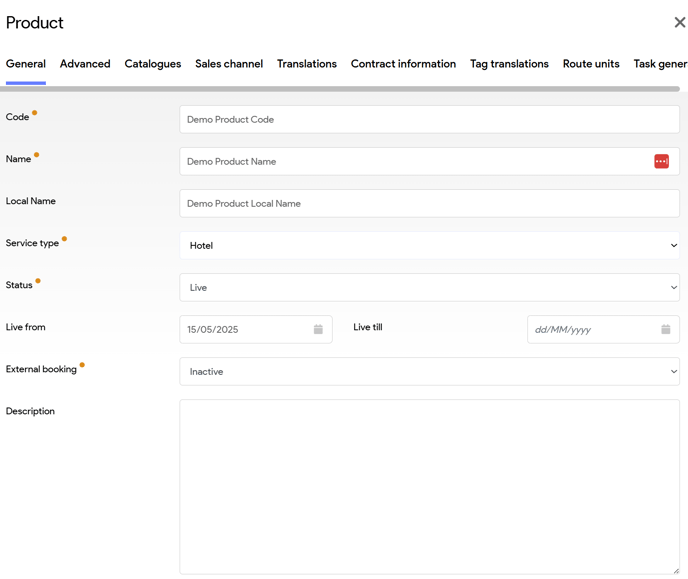Click the Code input field

[429, 119]
